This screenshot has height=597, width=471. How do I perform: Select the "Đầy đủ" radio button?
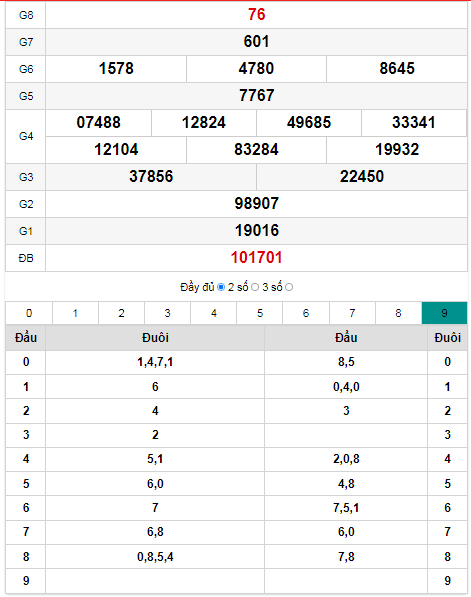[x=221, y=287]
